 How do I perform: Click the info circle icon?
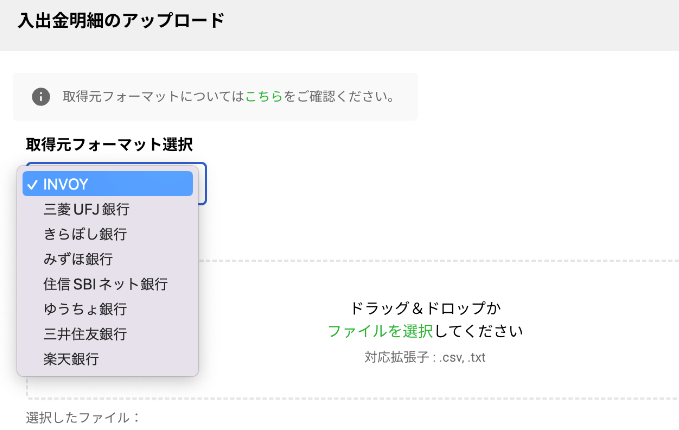click(x=41, y=97)
